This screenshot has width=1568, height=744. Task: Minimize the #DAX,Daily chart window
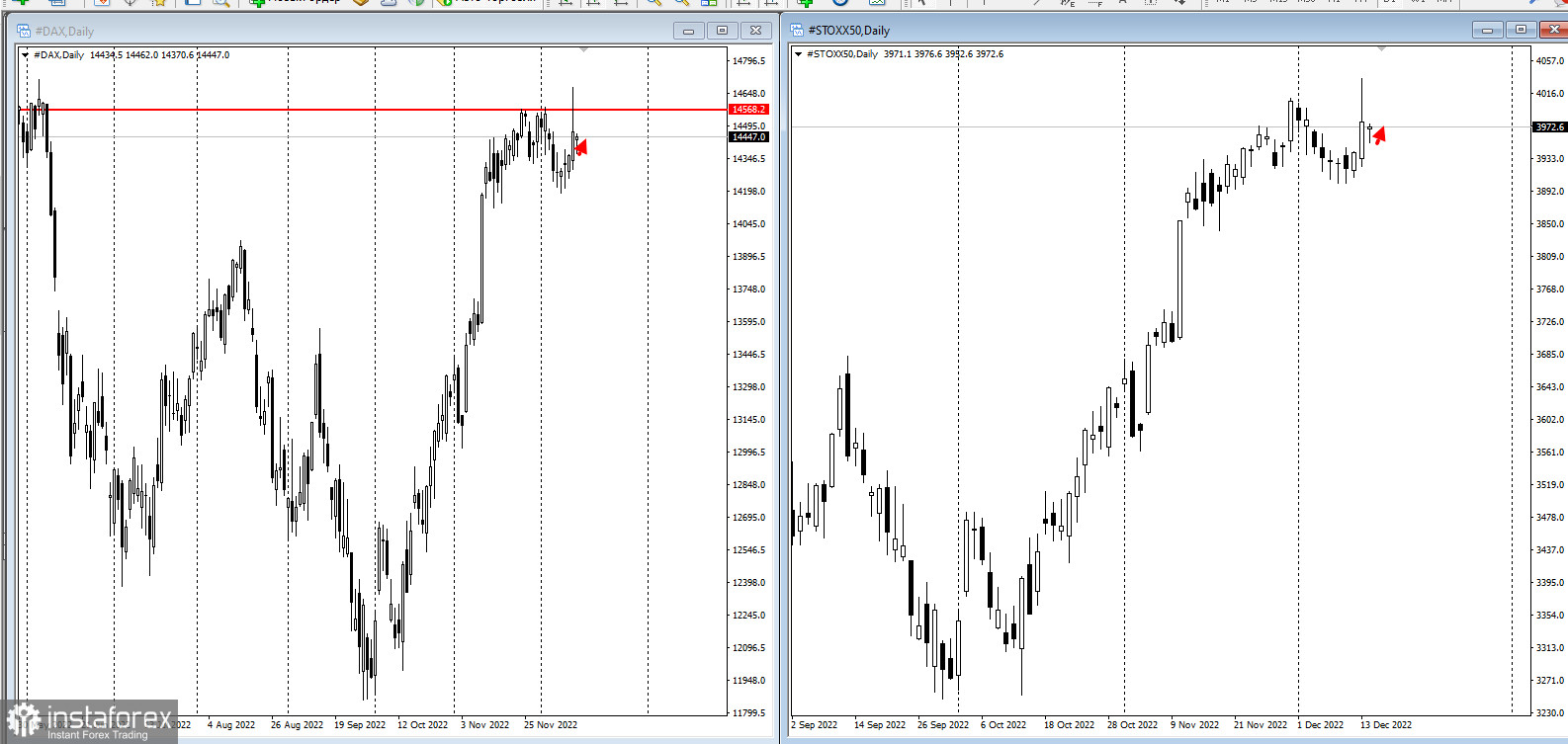click(x=688, y=31)
